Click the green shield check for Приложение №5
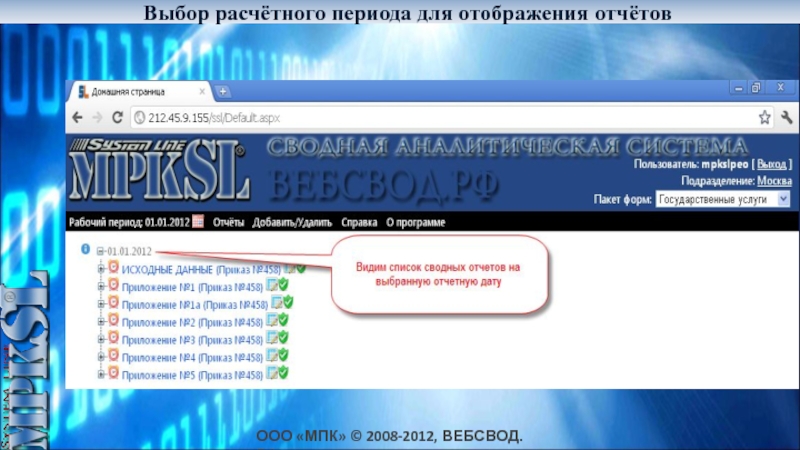 pyautogui.click(x=283, y=372)
